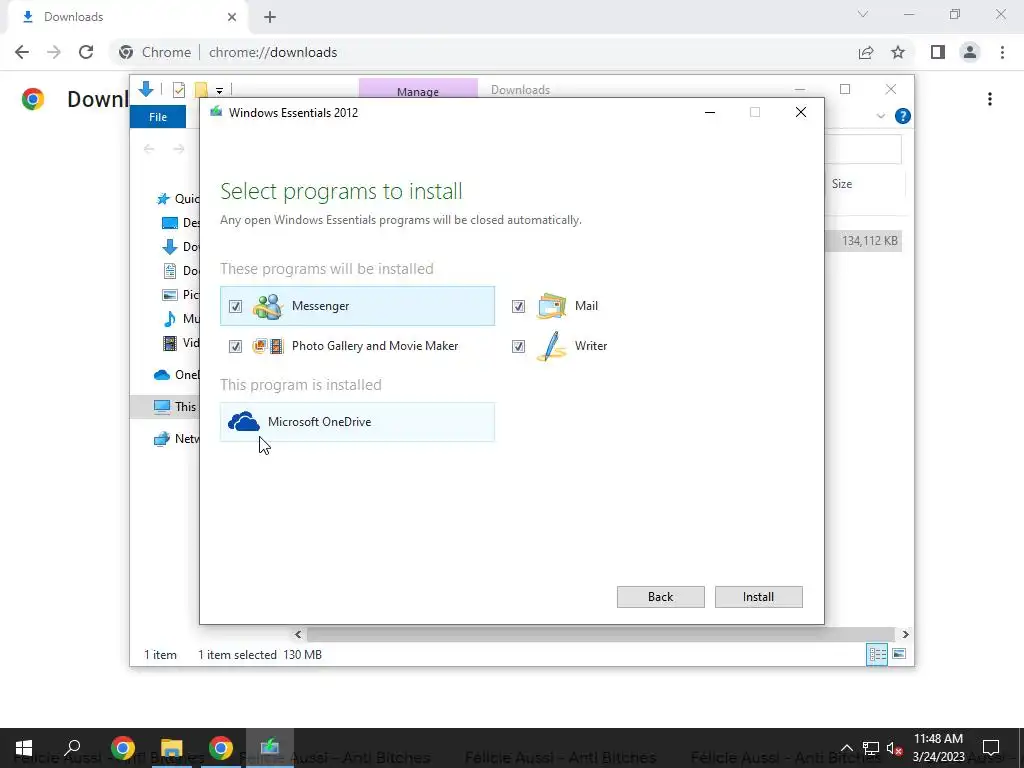
Task: Open the Windows Start menu
Action: (x=24, y=748)
